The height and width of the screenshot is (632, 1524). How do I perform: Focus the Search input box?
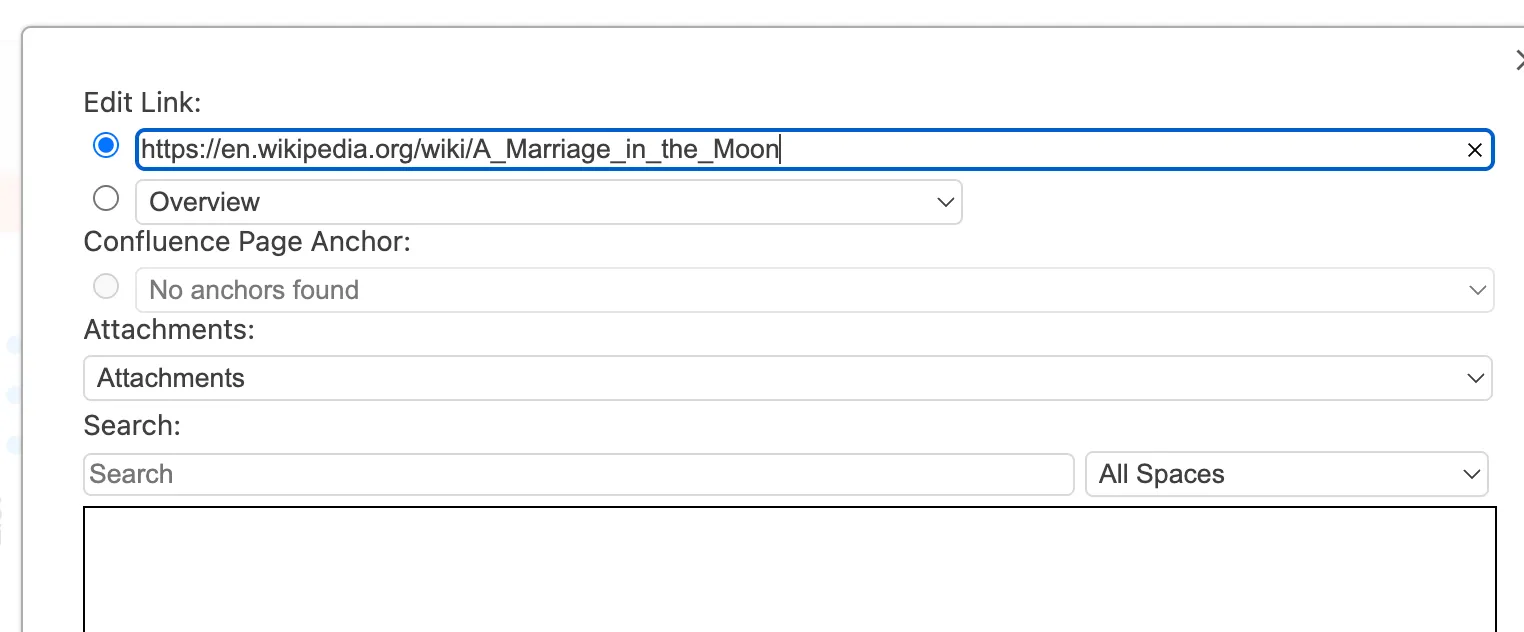(x=578, y=474)
